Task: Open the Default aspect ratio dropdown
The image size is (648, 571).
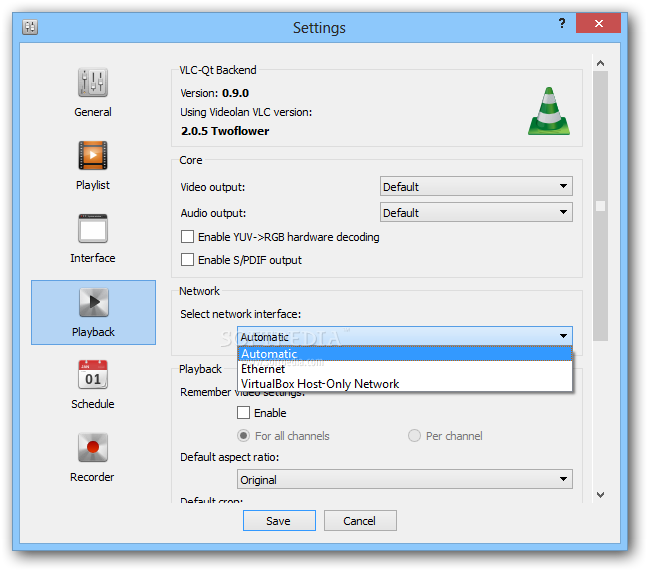Action: pyautogui.click(x=405, y=479)
